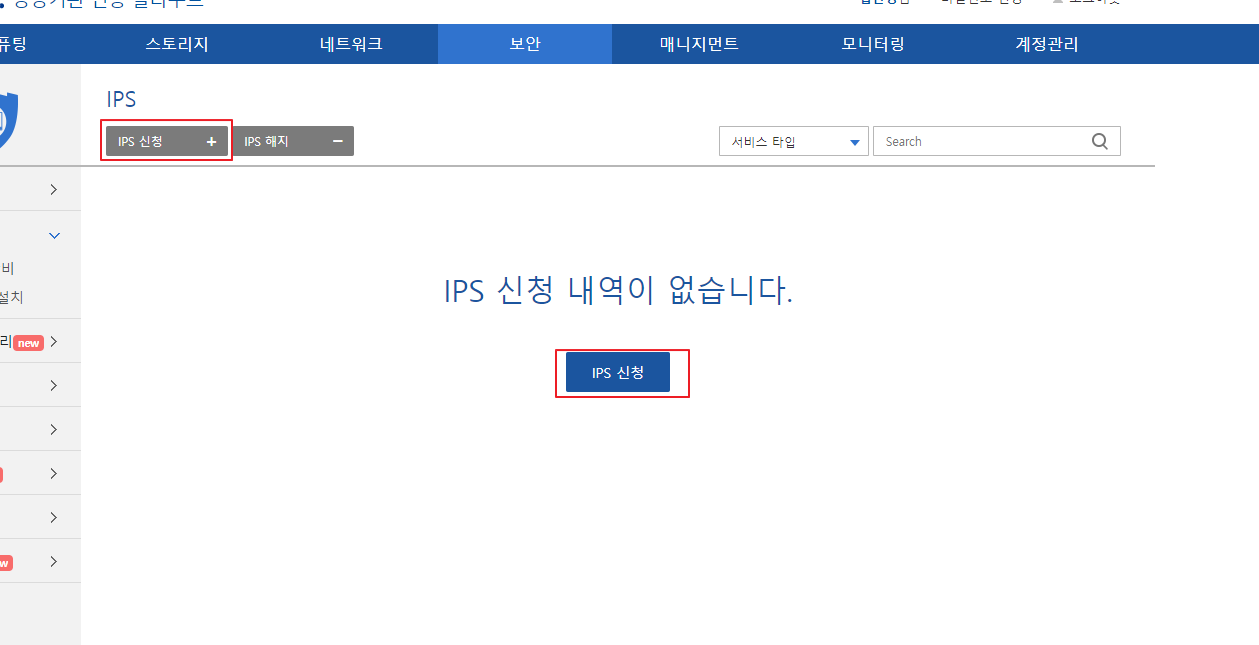
Task: Switch to the 스토리지 tab
Action: click(x=177, y=44)
